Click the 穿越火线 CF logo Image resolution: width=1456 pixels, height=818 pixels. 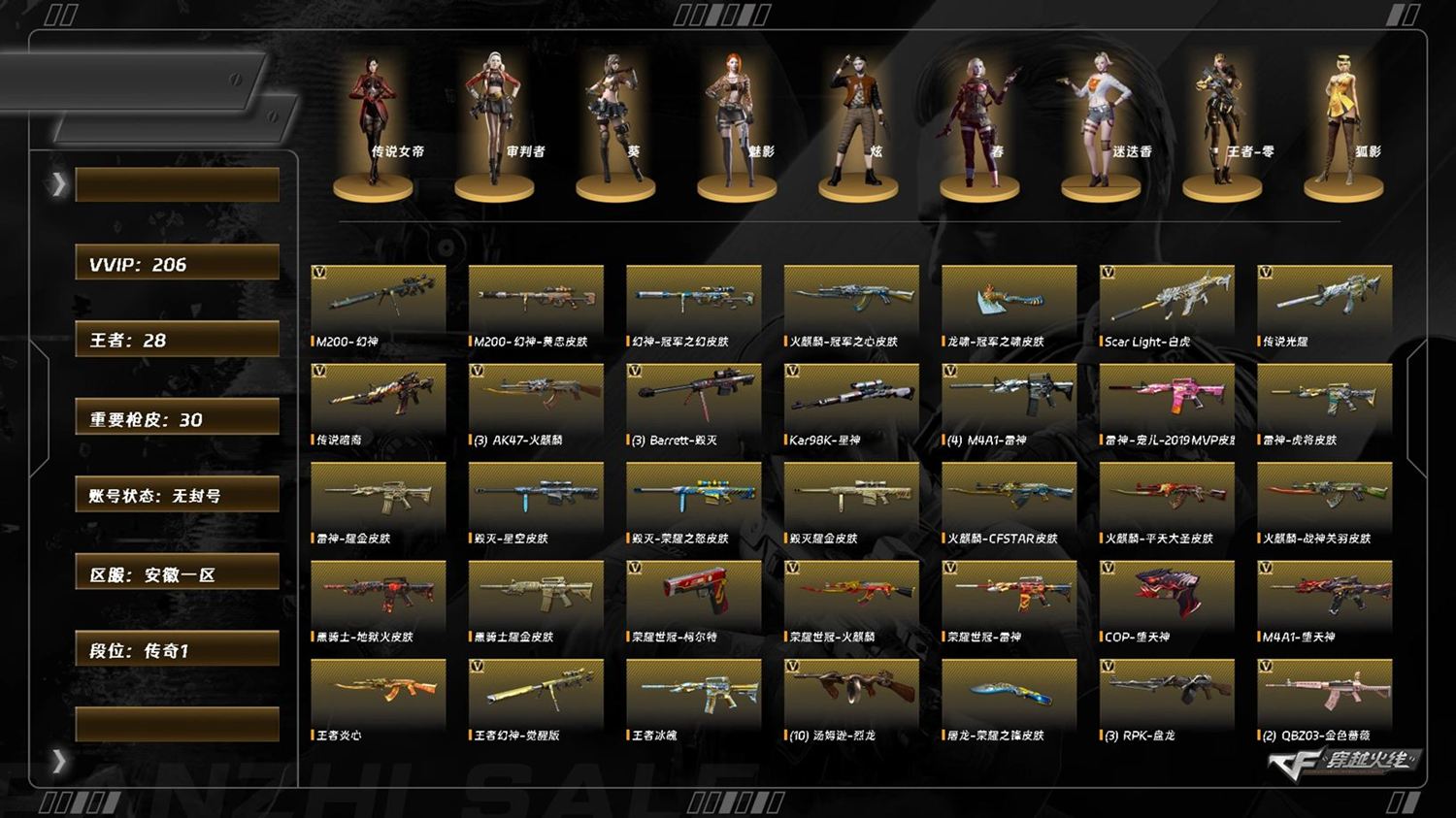pyautogui.click(x=1343, y=761)
